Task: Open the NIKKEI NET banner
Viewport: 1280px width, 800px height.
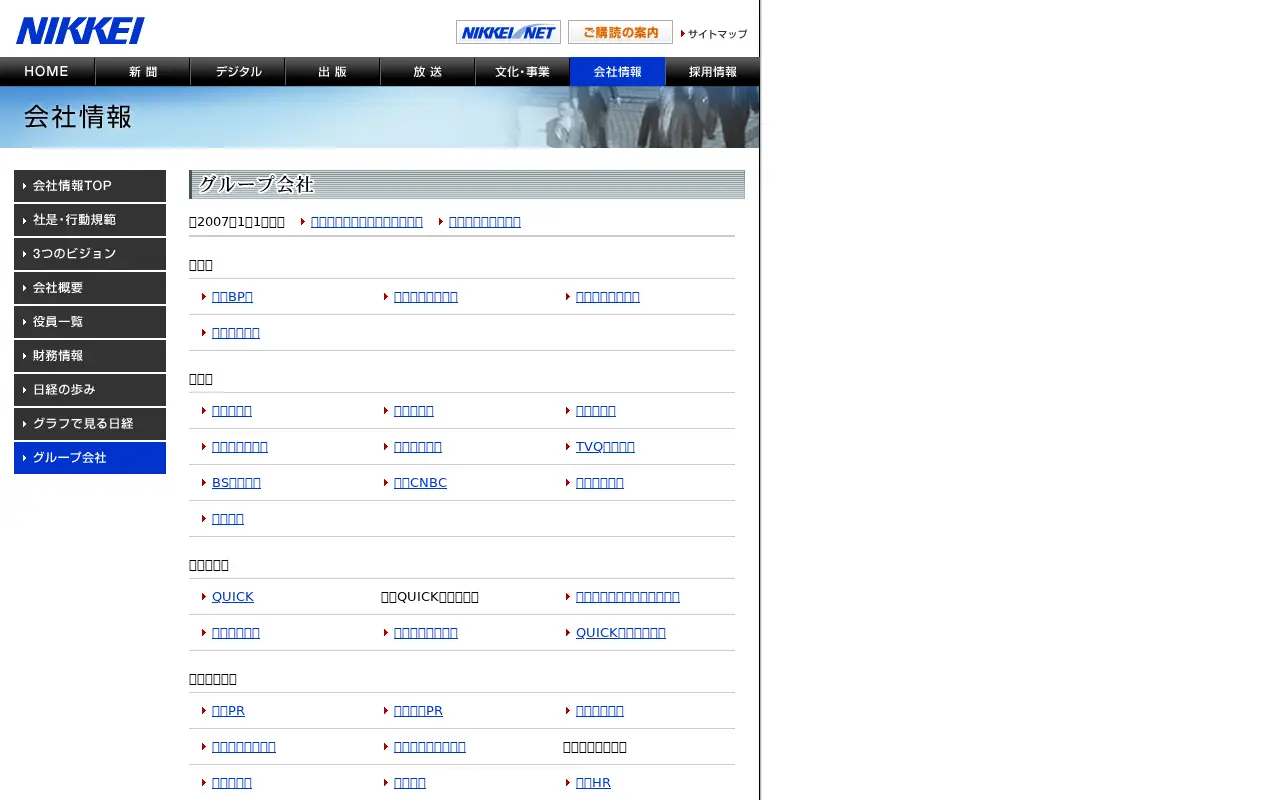Action: (x=508, y=32)
